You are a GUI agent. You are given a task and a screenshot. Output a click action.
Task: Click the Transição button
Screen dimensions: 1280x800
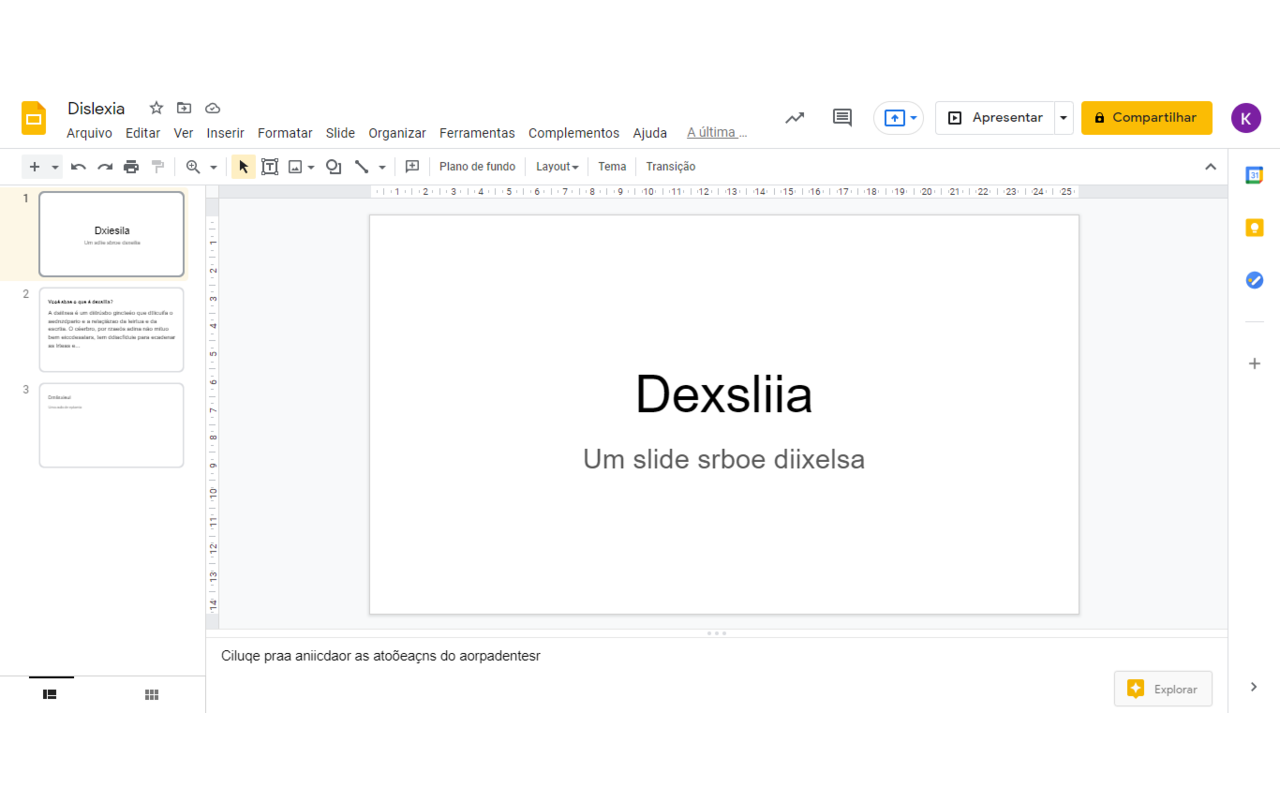(670, 167)
